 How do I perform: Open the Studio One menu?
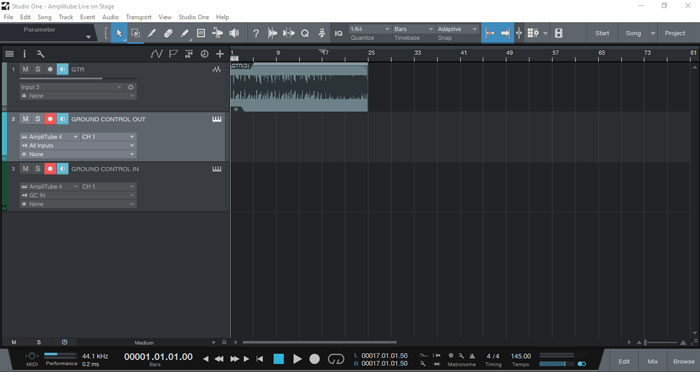coord(194,17)
